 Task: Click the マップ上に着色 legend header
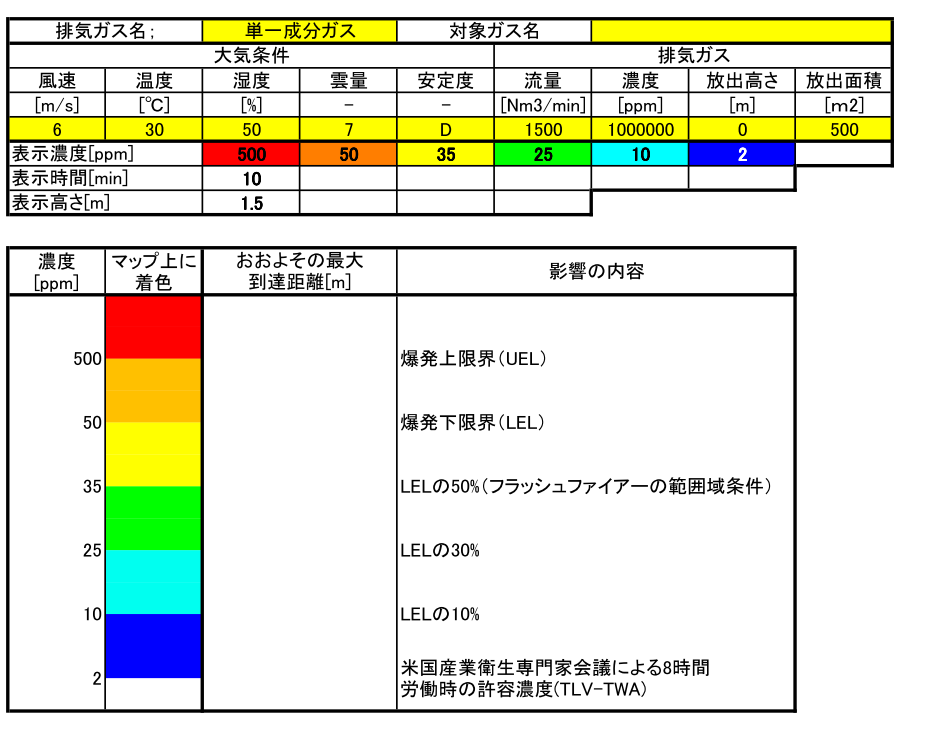[154, 271]
